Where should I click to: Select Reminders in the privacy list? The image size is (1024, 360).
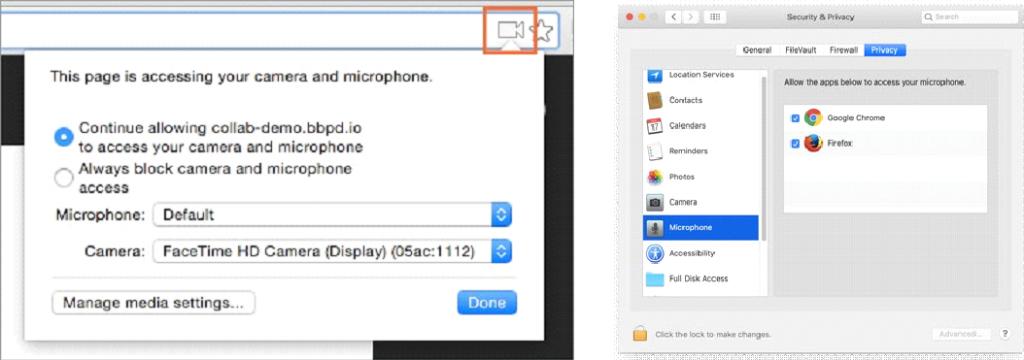tap(701, 151)
